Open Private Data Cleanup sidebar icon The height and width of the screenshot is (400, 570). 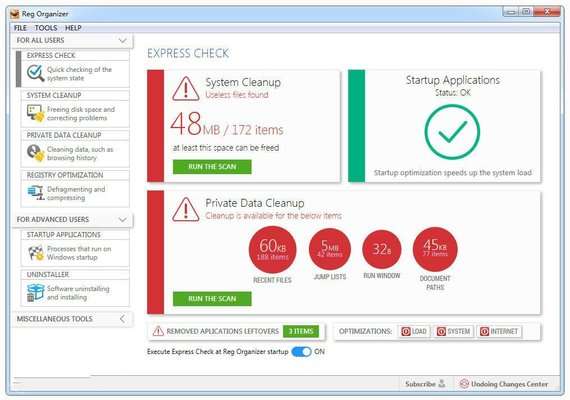pyautogui.click(x=35, y=153)
